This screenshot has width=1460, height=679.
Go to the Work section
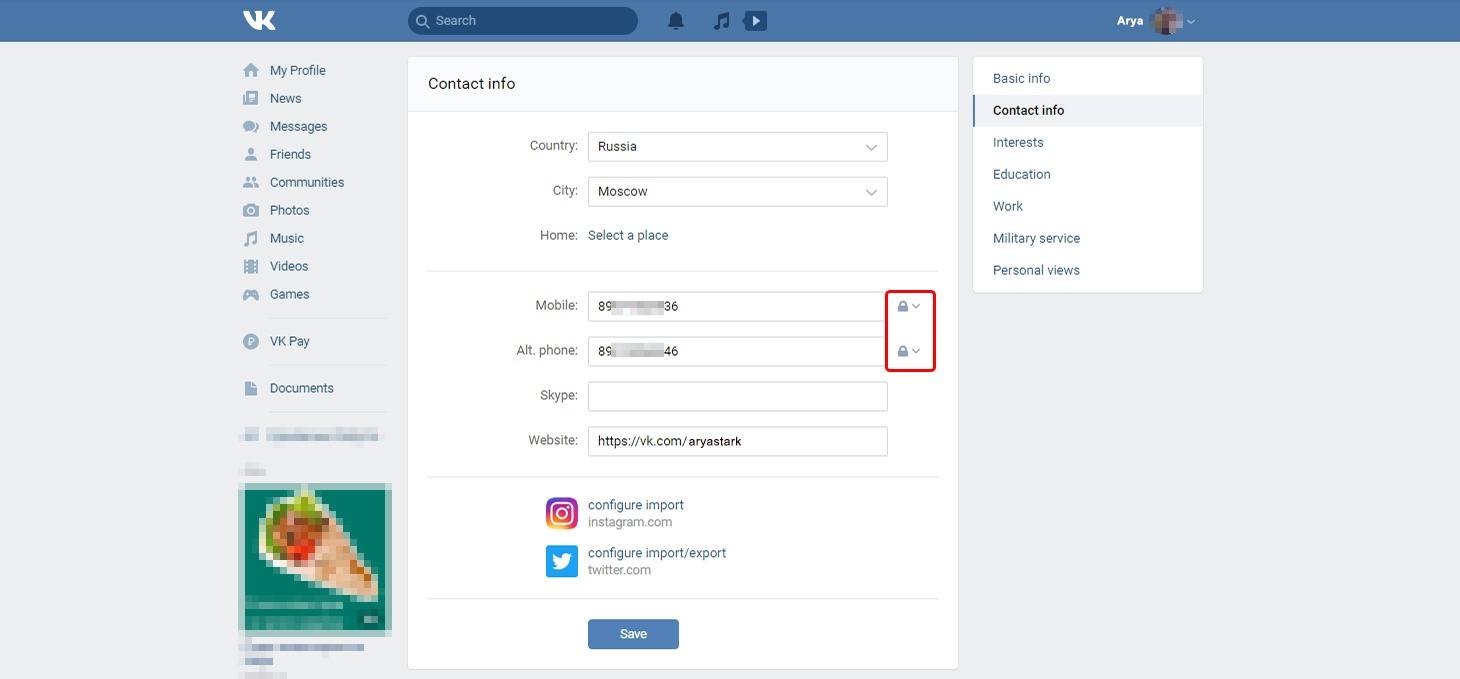click(x=1088, y=206)
